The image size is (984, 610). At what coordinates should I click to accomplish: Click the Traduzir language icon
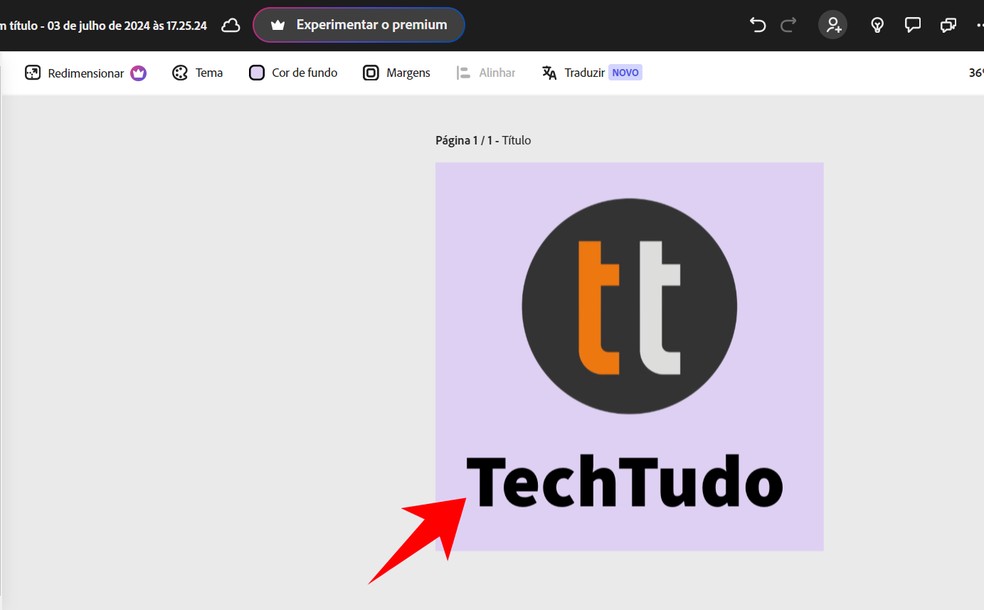click(x=549, y=73)
